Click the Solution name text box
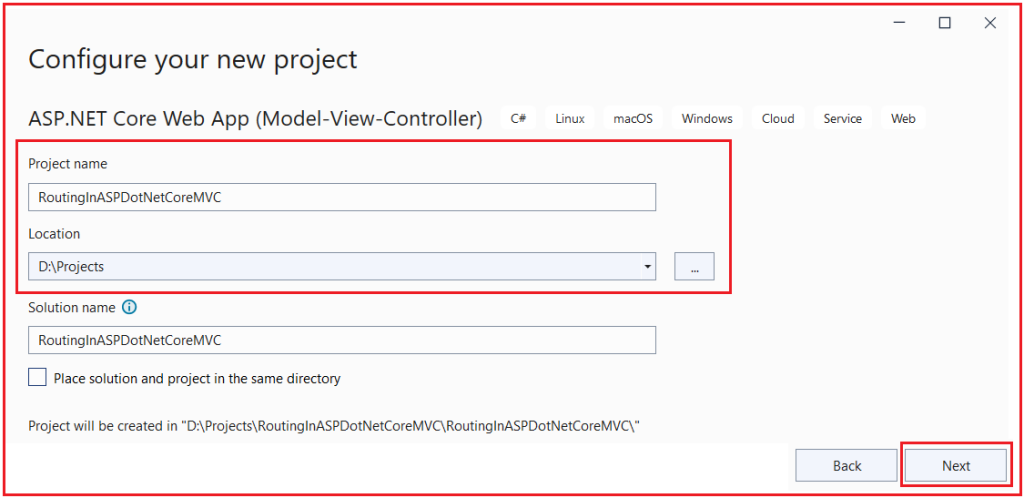The image size is (1024, 498). 342,340
